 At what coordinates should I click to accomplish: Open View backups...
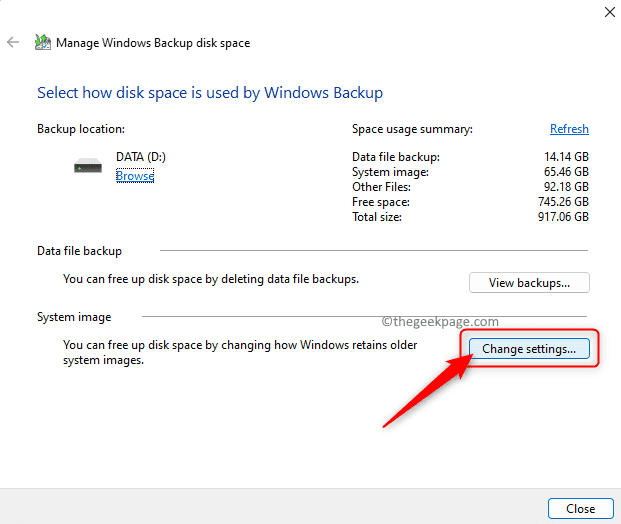[x=529, y=282]
